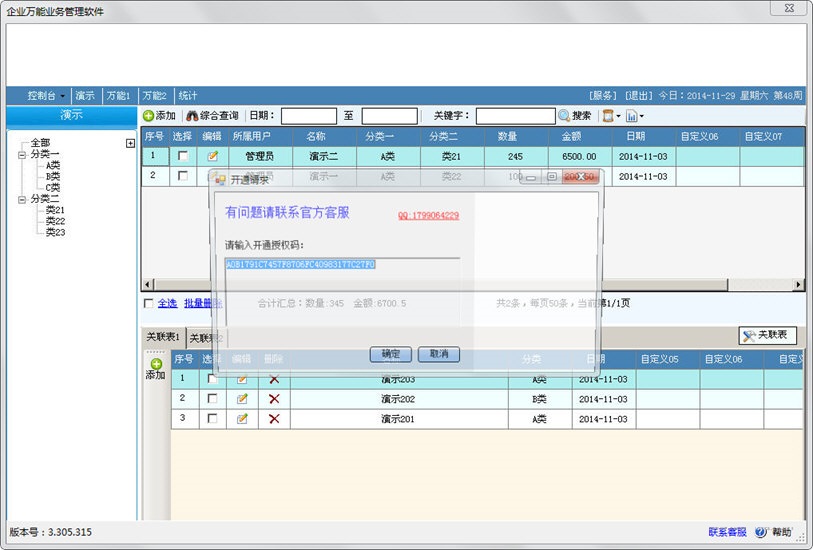813x550 pixels.
Task: Collapse the 分类二 tree node
Action: pos(22,200)
